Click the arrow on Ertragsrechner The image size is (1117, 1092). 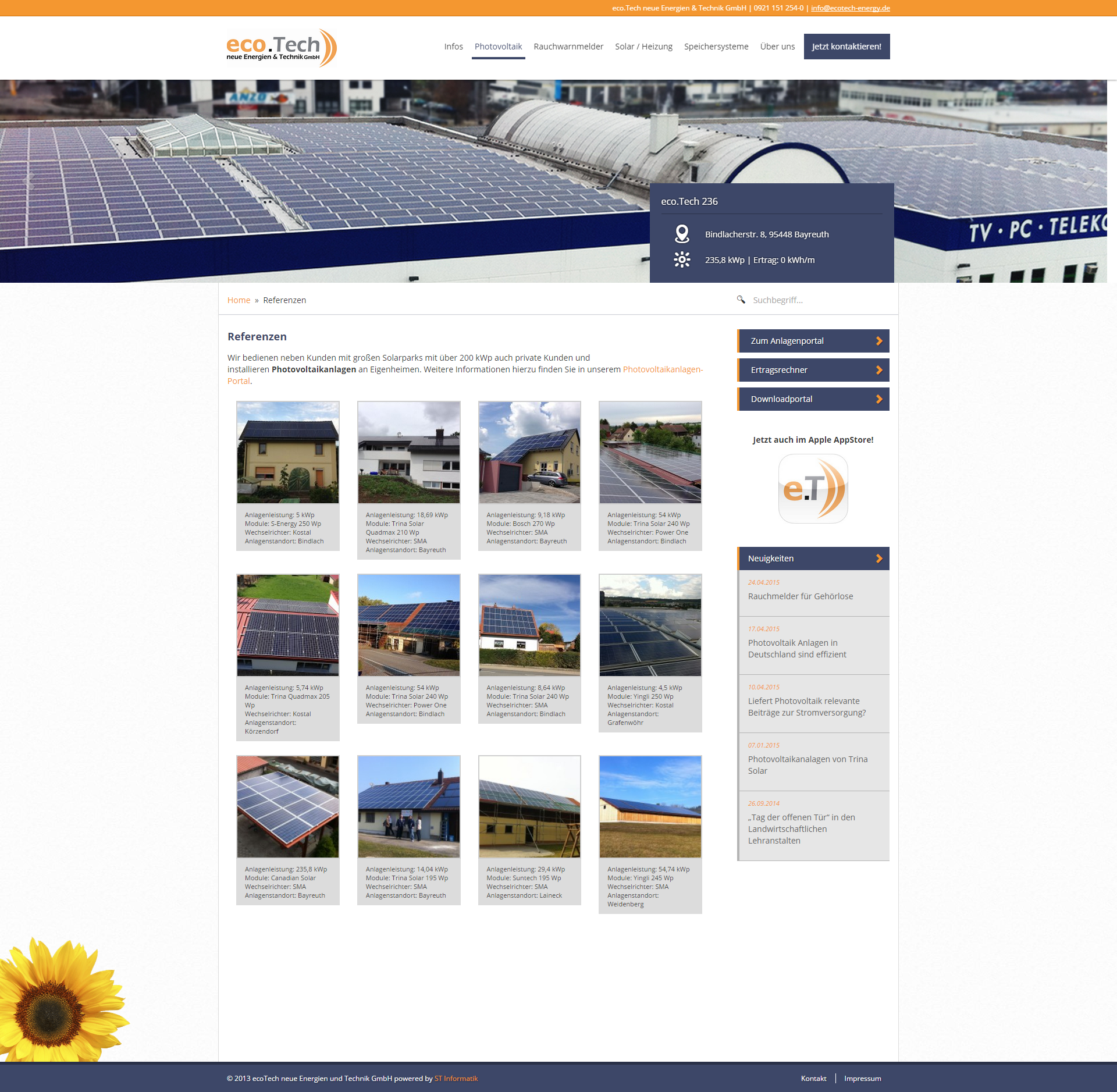pyautogui.click(x=879, y=370)
